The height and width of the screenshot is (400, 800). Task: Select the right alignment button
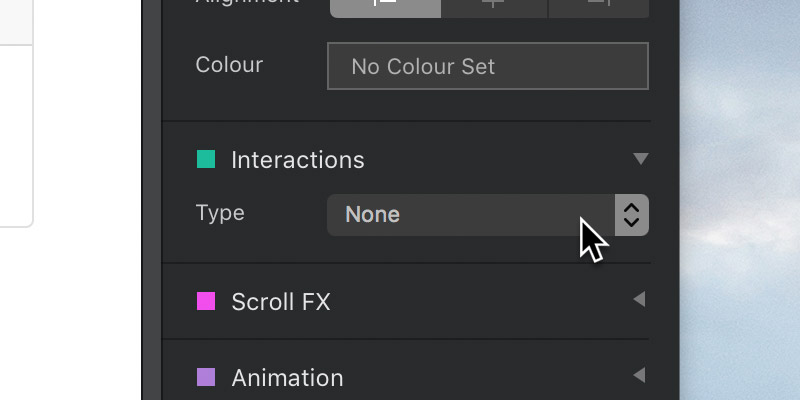tap(598, 8)
